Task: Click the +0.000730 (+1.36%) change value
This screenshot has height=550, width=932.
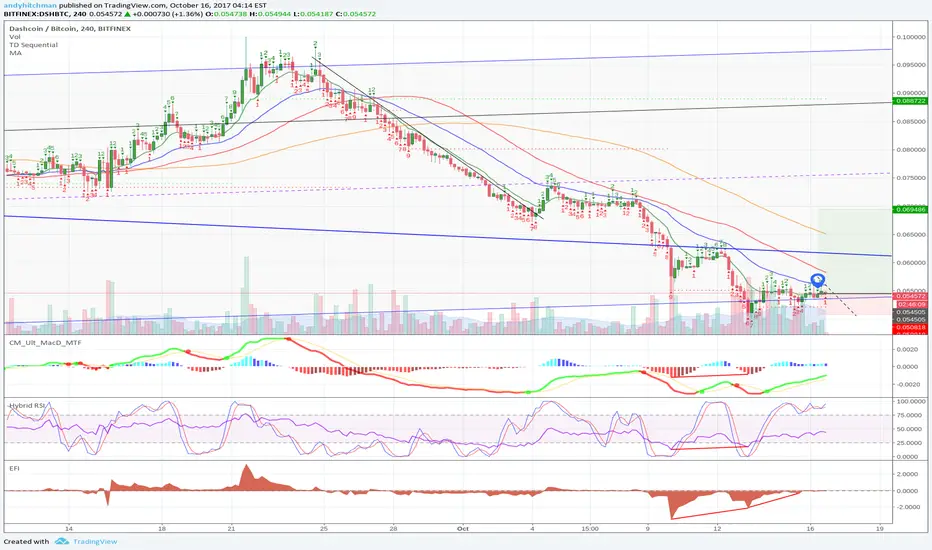Action: (x=168, y=14)
